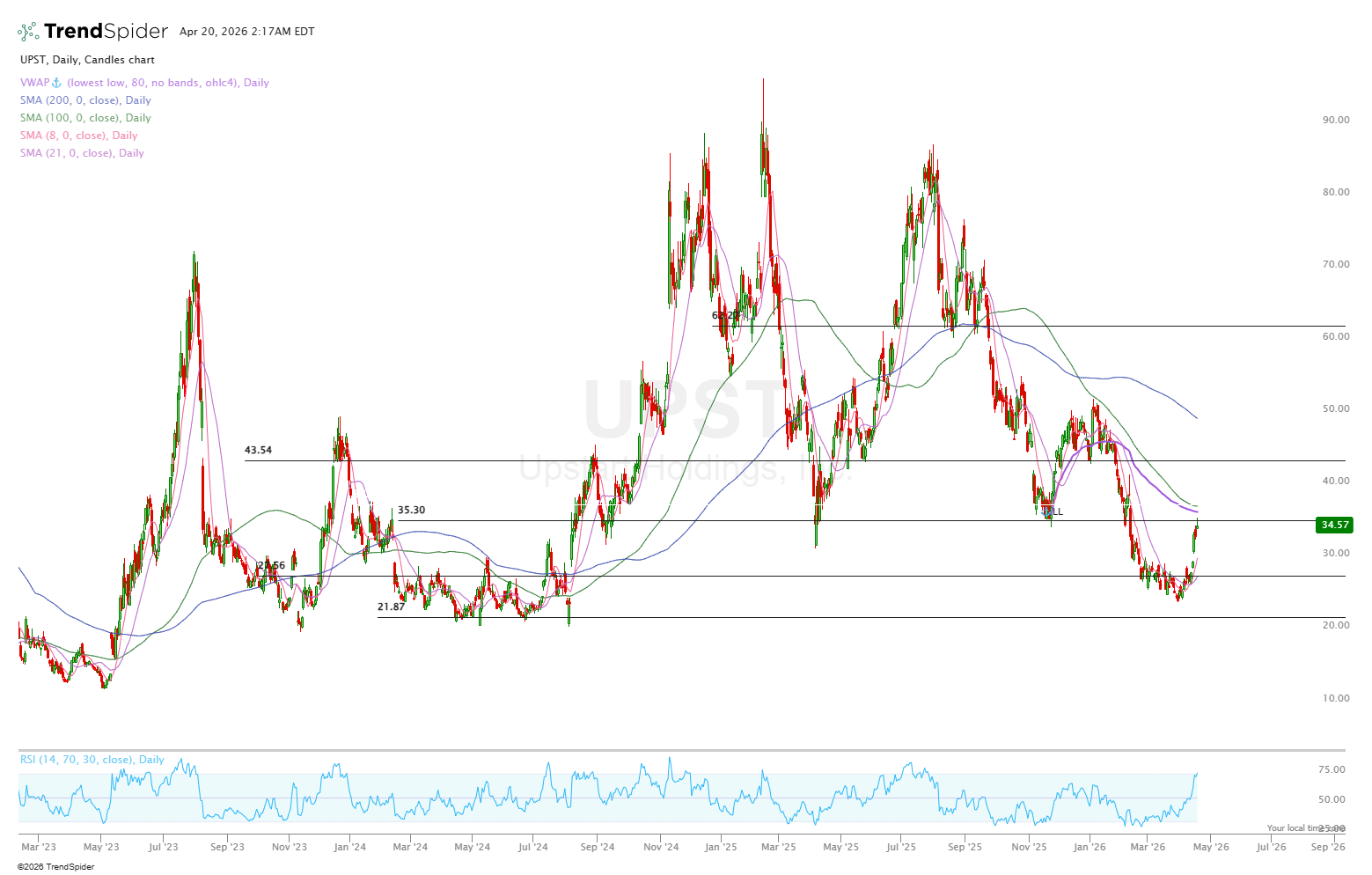Image resolution: width=1372 pixels, height=875 pixels.
Task: Click the Jan '24 date axis label
Action: point(350,847)
